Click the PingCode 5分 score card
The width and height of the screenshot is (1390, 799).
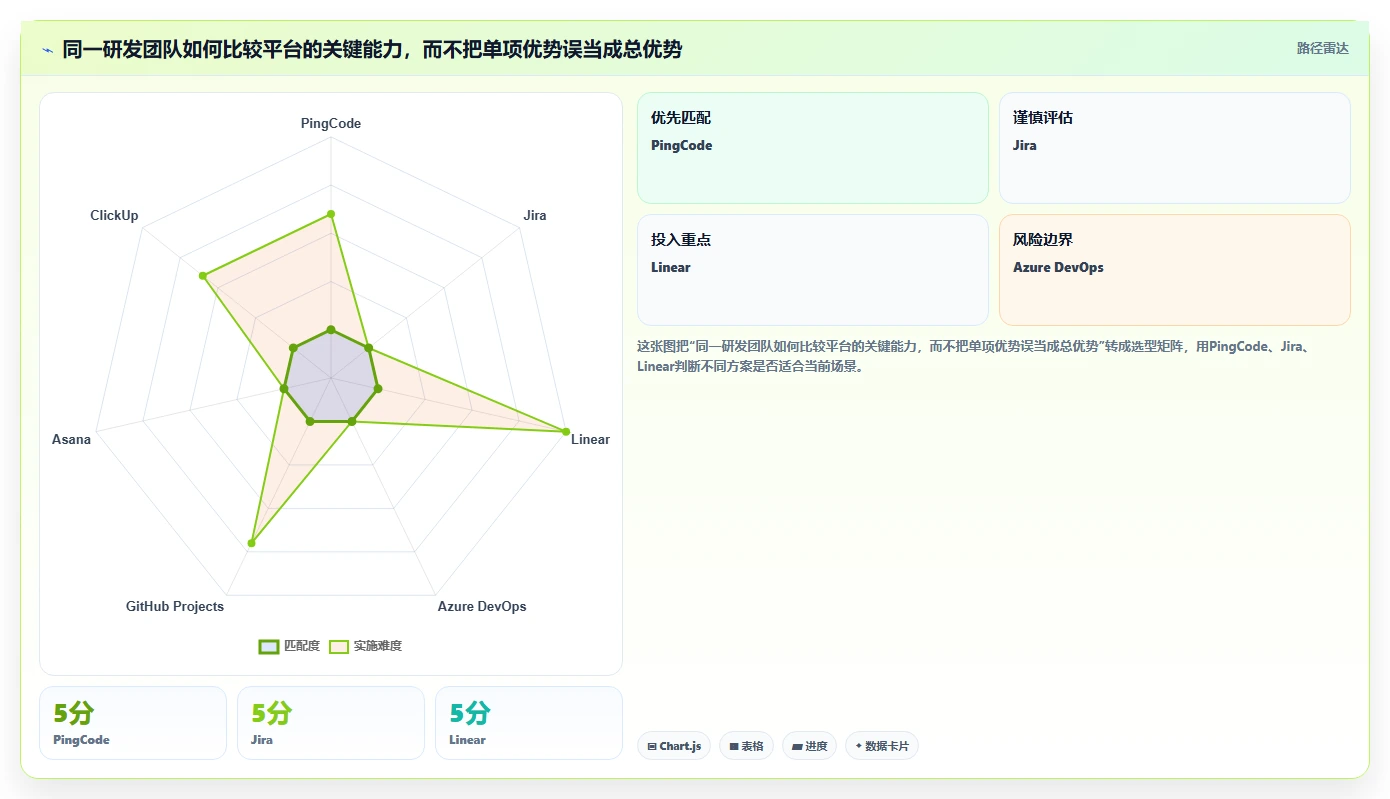click(x=133, y=723)
